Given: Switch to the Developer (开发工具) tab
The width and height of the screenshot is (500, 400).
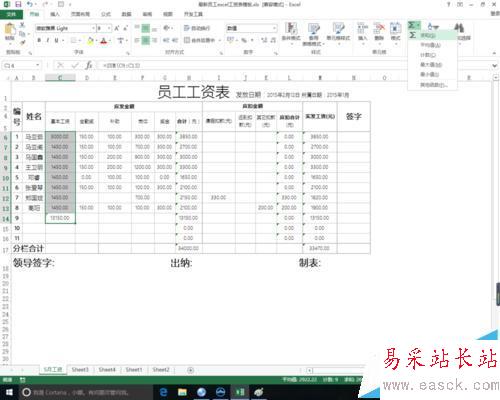Looking at the screenshot, I should (193, 14).
